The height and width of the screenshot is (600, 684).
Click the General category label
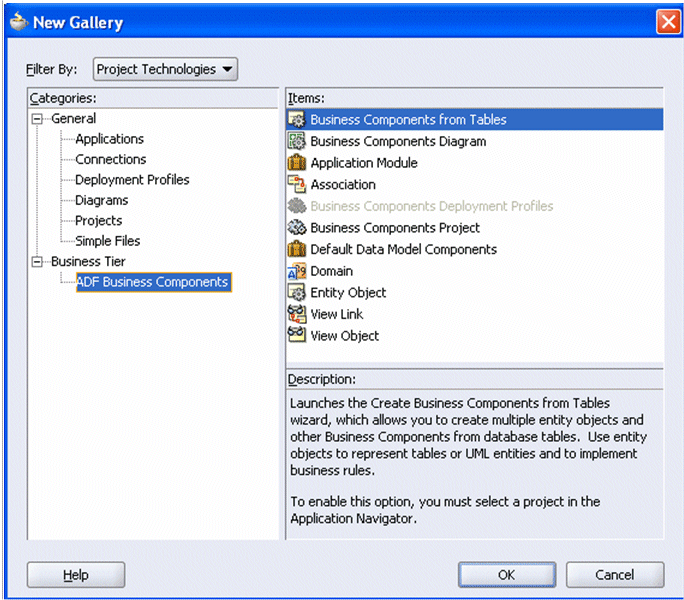[x=73, y=118]
